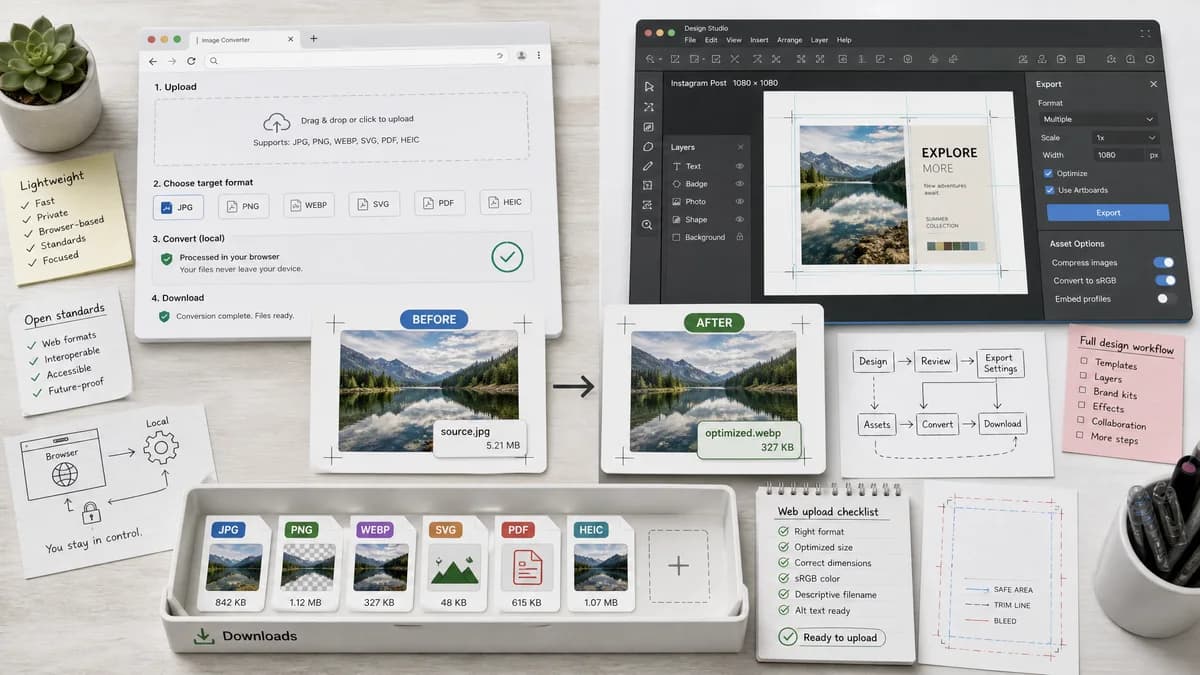Screen dimensions: 1200x675
Task: Click the px unit selector next to Width
Action: coord(1153,155)
